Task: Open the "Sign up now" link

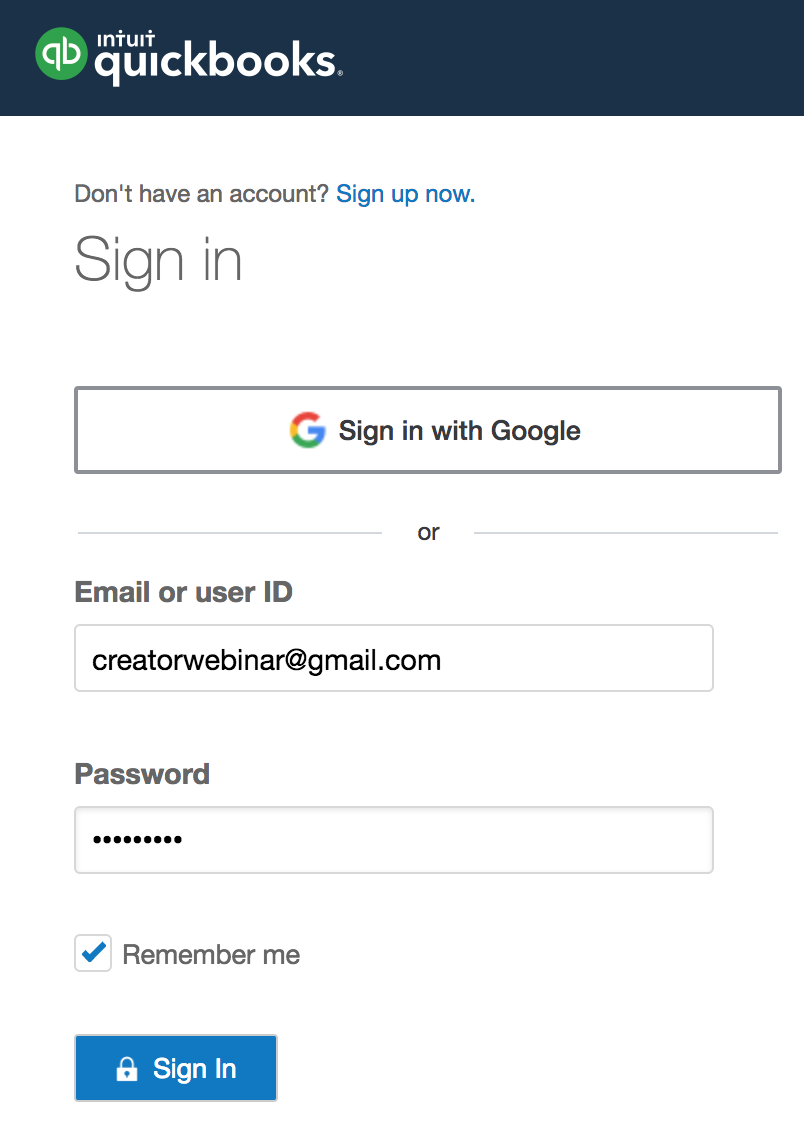Action: pos(405,194)
